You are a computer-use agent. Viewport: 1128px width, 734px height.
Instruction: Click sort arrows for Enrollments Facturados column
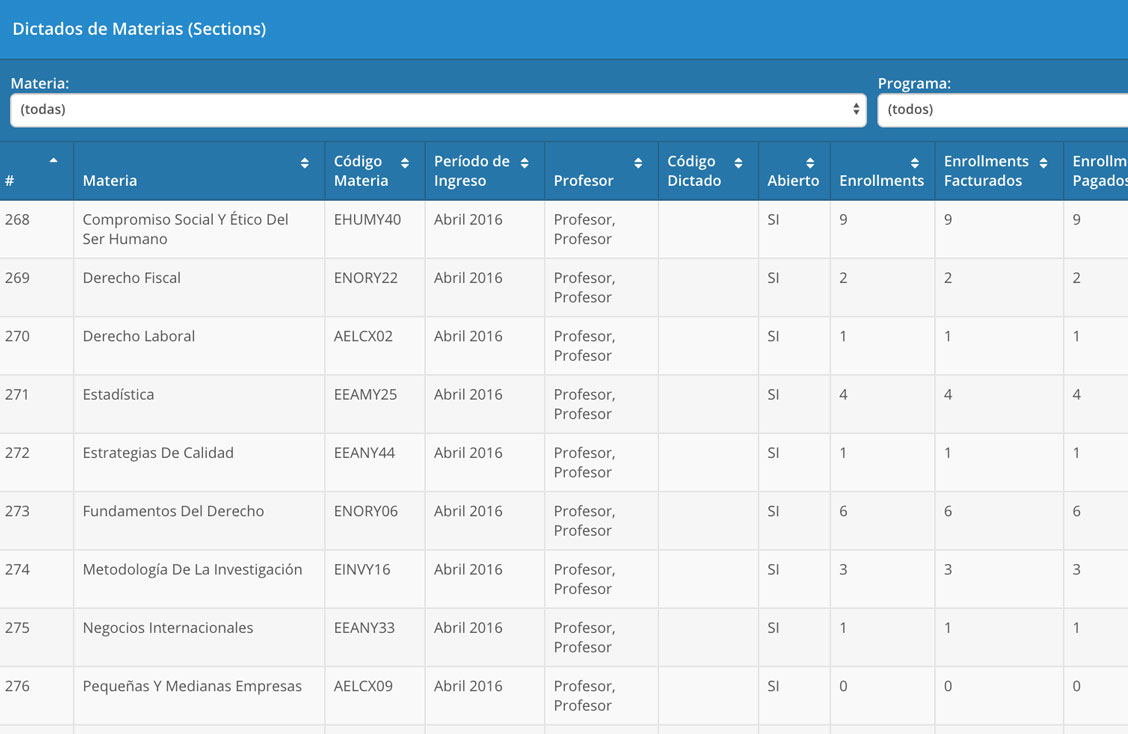pyautogui.click(x=1043, y=163)
